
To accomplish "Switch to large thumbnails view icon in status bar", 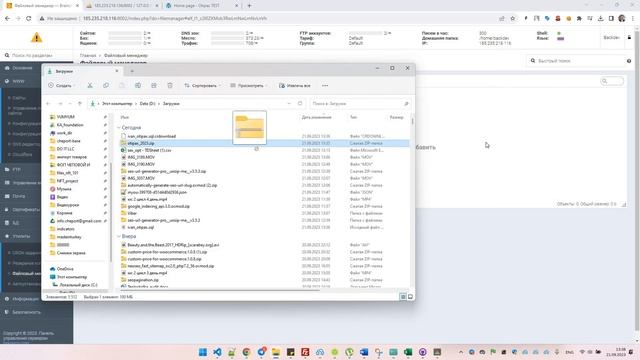I will pyautogui.click(x=410, y=297).
